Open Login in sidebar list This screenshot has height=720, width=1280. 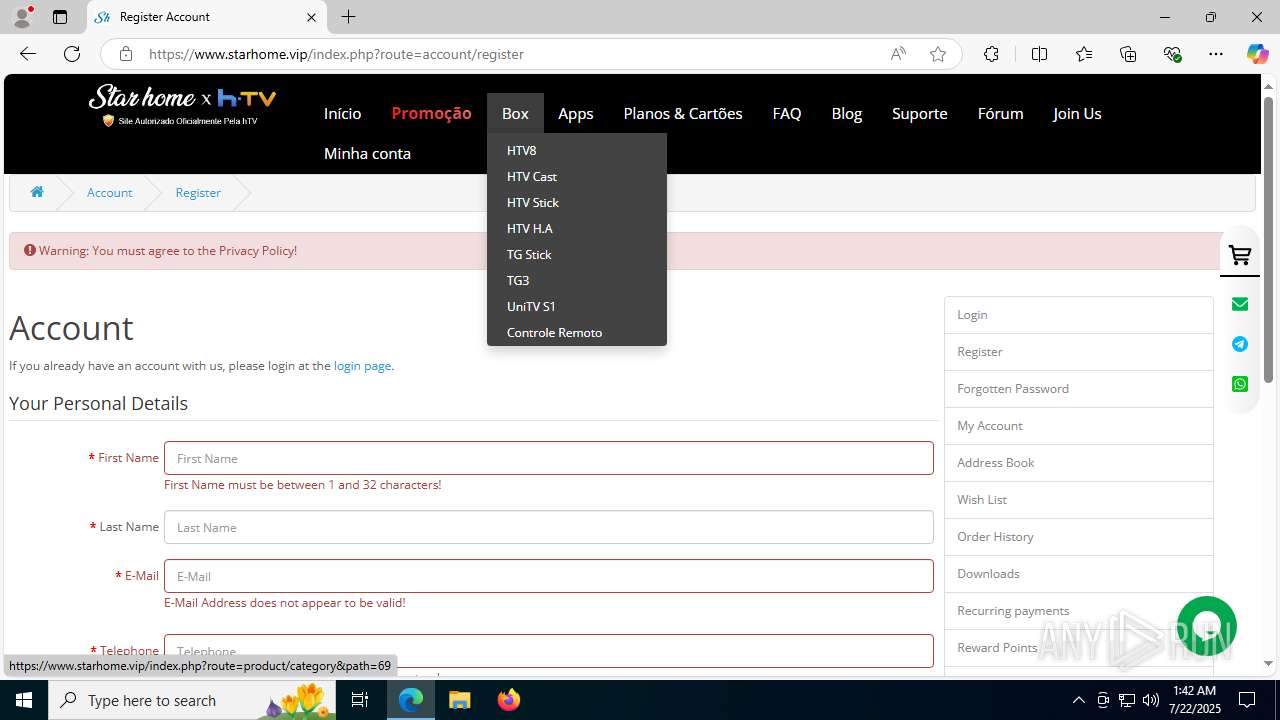(1079, 314)
